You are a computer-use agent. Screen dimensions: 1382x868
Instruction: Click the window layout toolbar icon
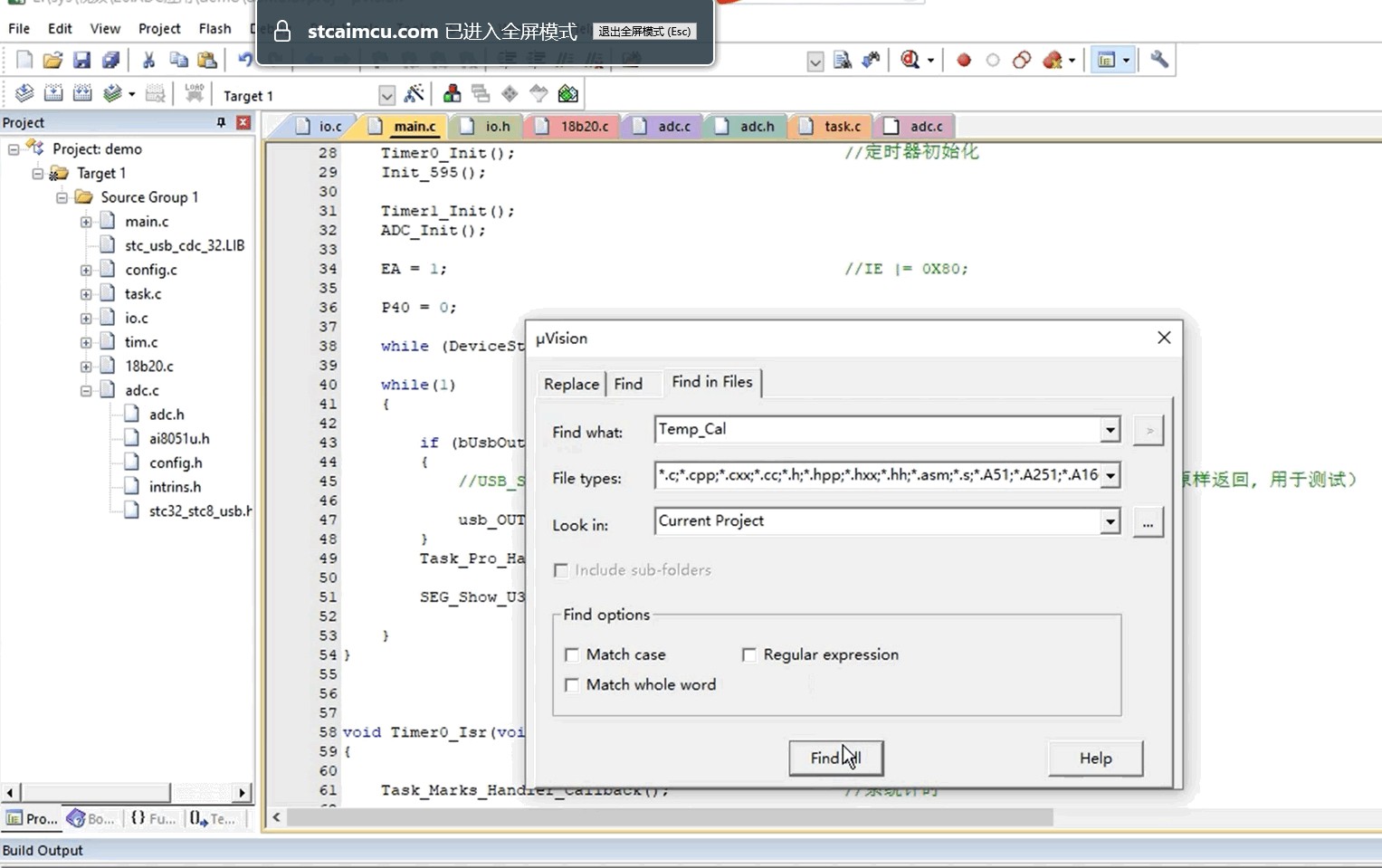pyautogui.click(x=1106, y=60)
